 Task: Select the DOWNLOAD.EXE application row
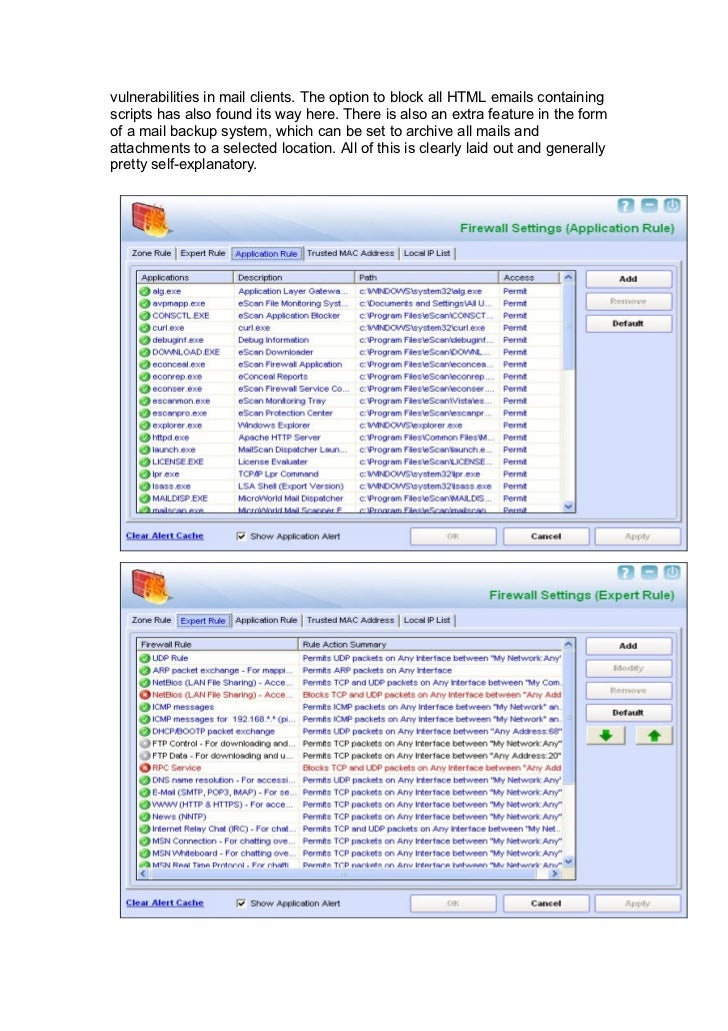(350, 352)
